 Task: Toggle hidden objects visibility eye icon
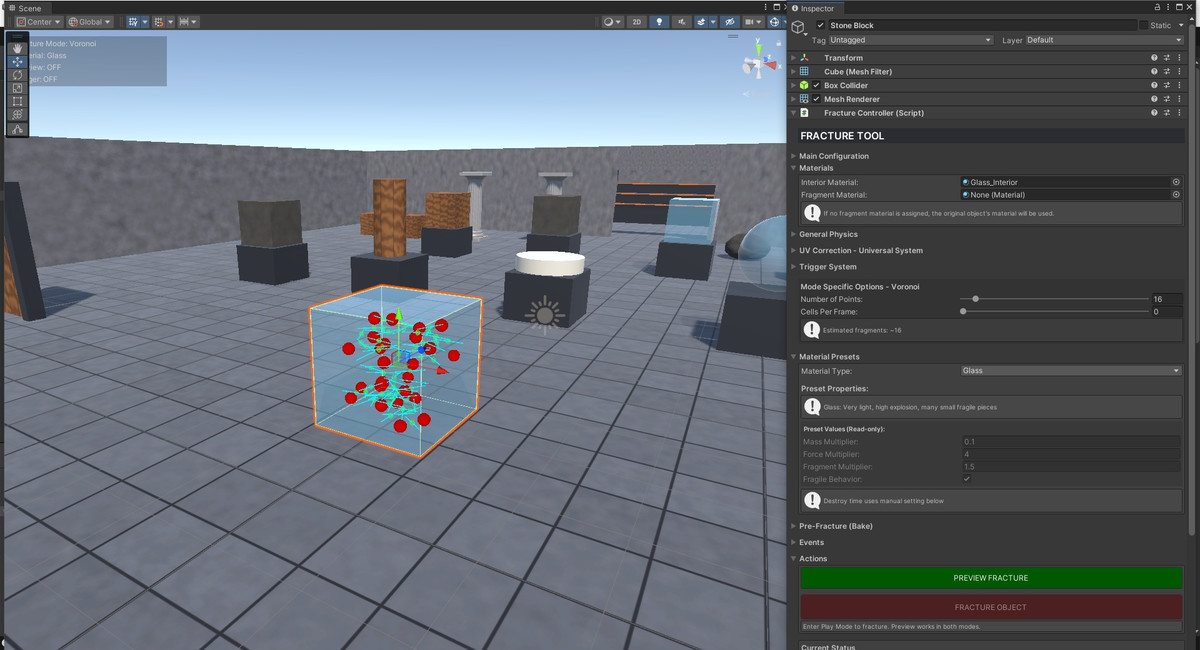(730, 21)
